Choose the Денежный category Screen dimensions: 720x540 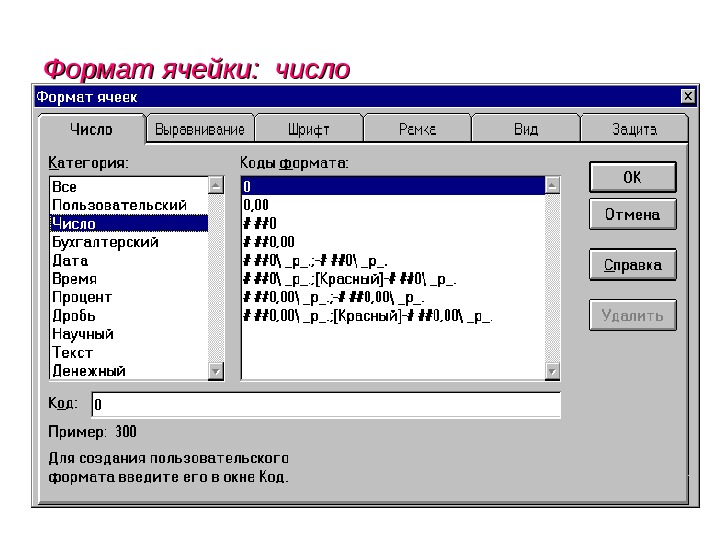(x=129, y=371)
